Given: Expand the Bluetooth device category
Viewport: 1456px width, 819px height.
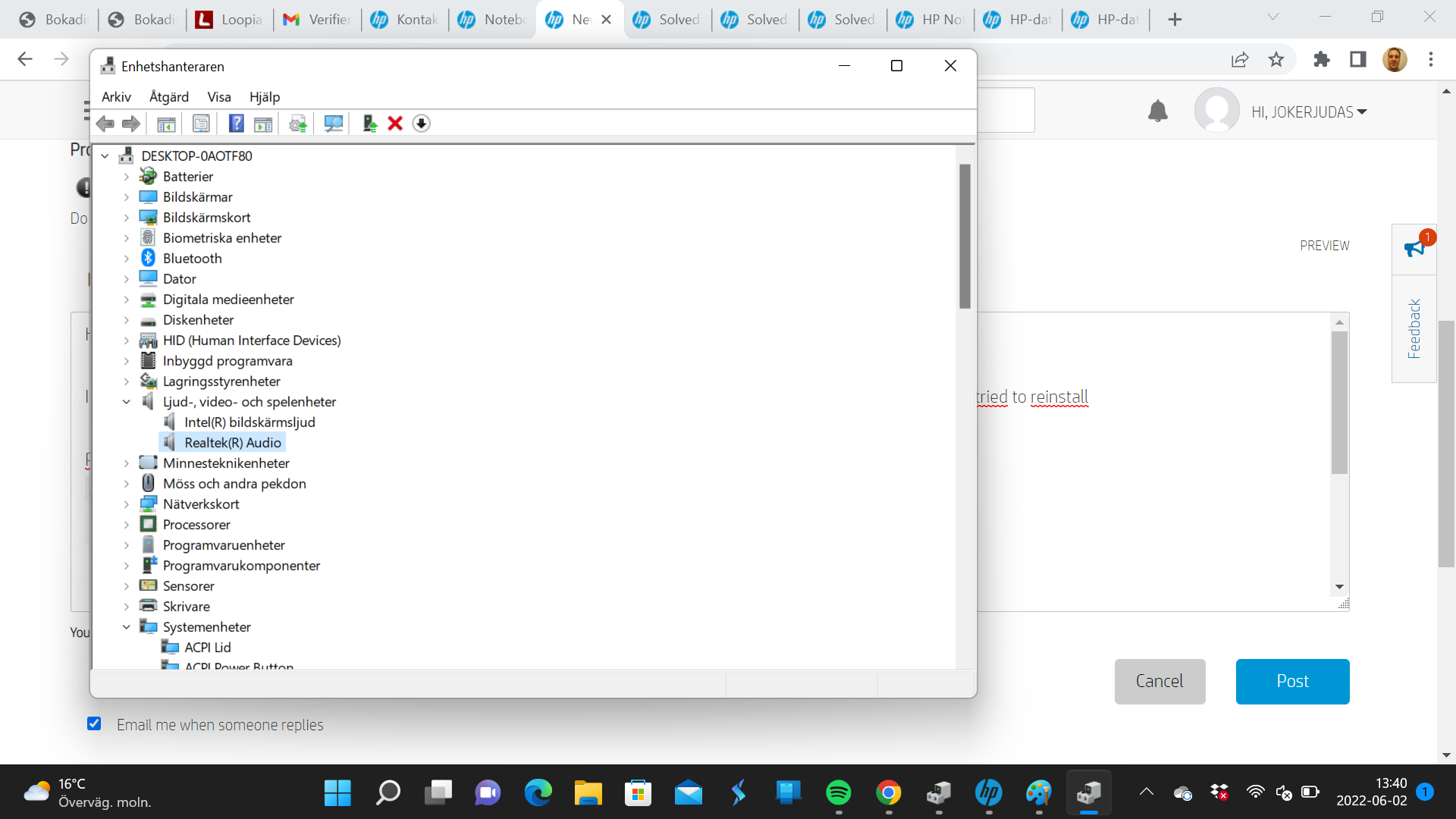Looking at the screenshot, I should pos(126,258).
